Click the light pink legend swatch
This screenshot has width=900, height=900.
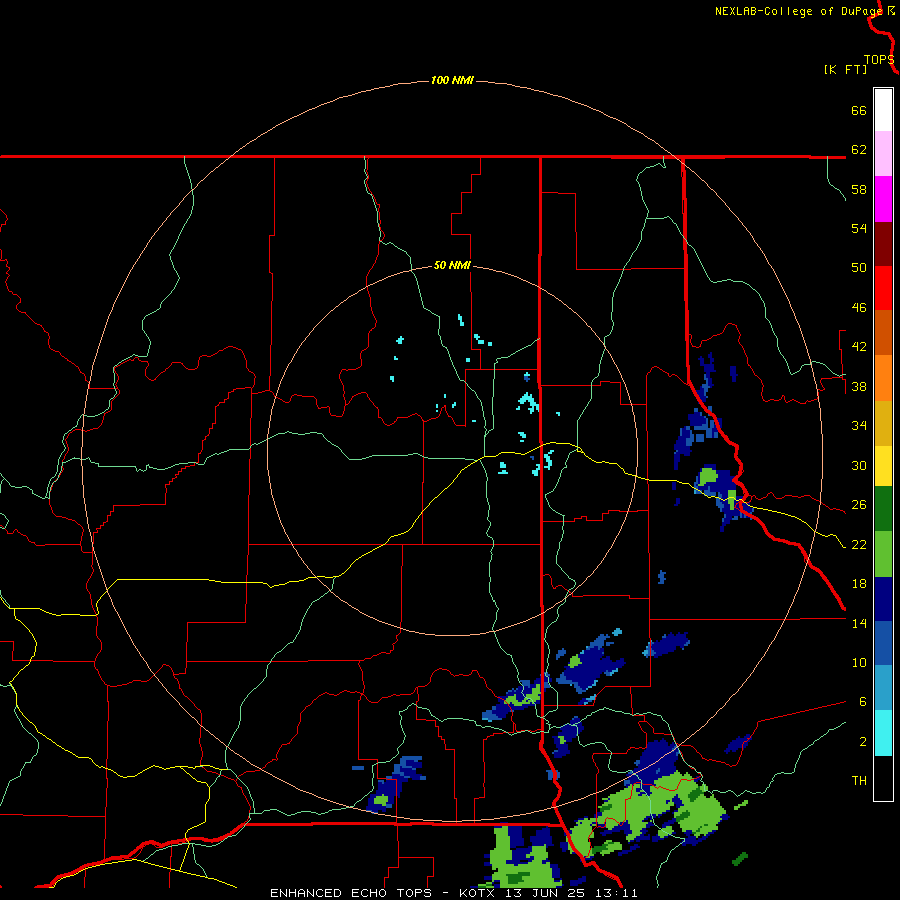point(883,154)
